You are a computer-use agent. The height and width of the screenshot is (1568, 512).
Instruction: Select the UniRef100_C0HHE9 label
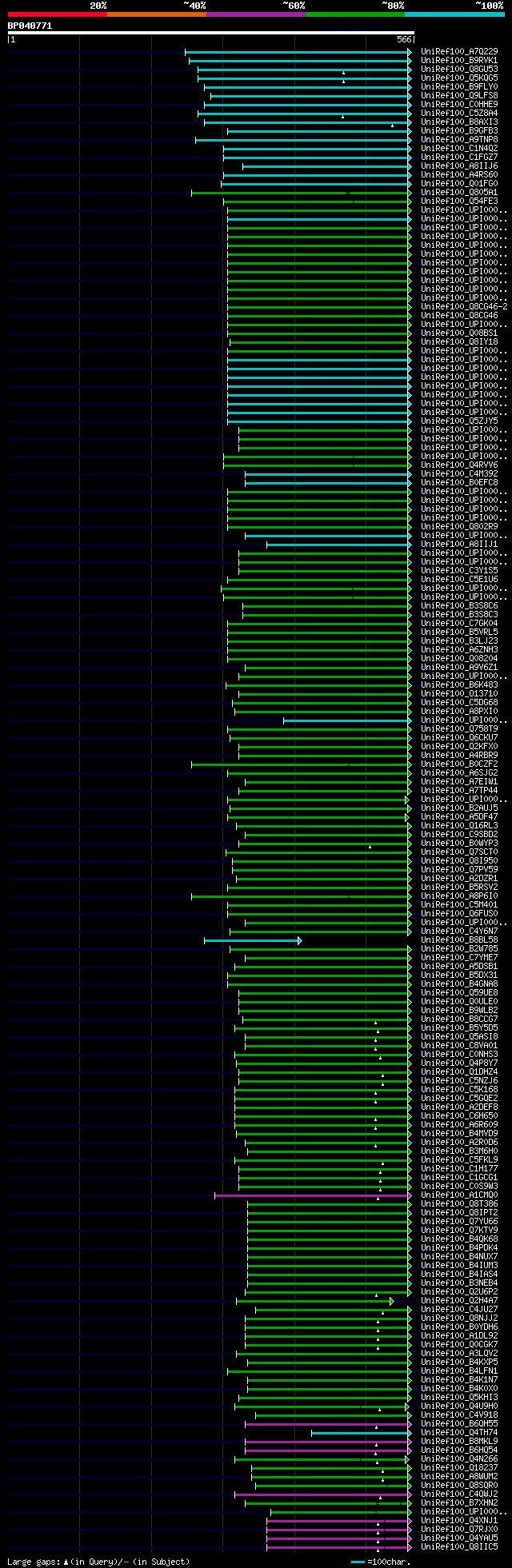coord(459,104)
